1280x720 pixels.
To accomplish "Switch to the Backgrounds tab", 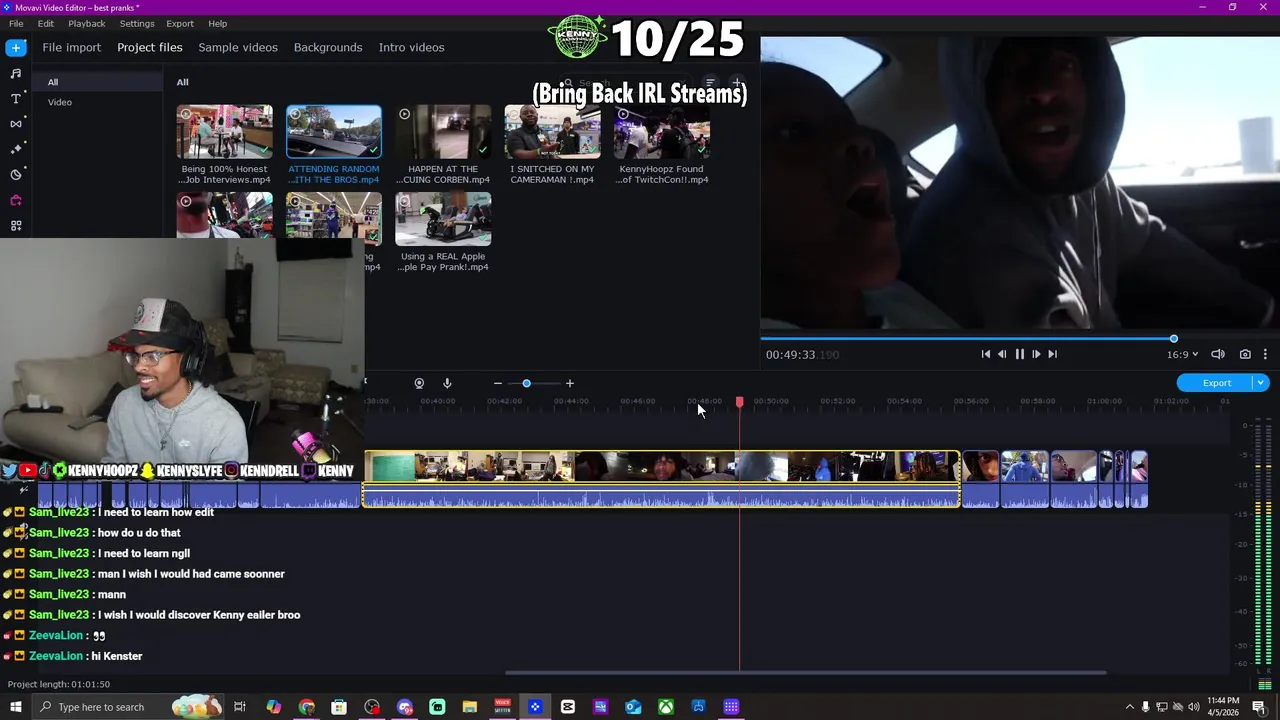I will [328, 47].
